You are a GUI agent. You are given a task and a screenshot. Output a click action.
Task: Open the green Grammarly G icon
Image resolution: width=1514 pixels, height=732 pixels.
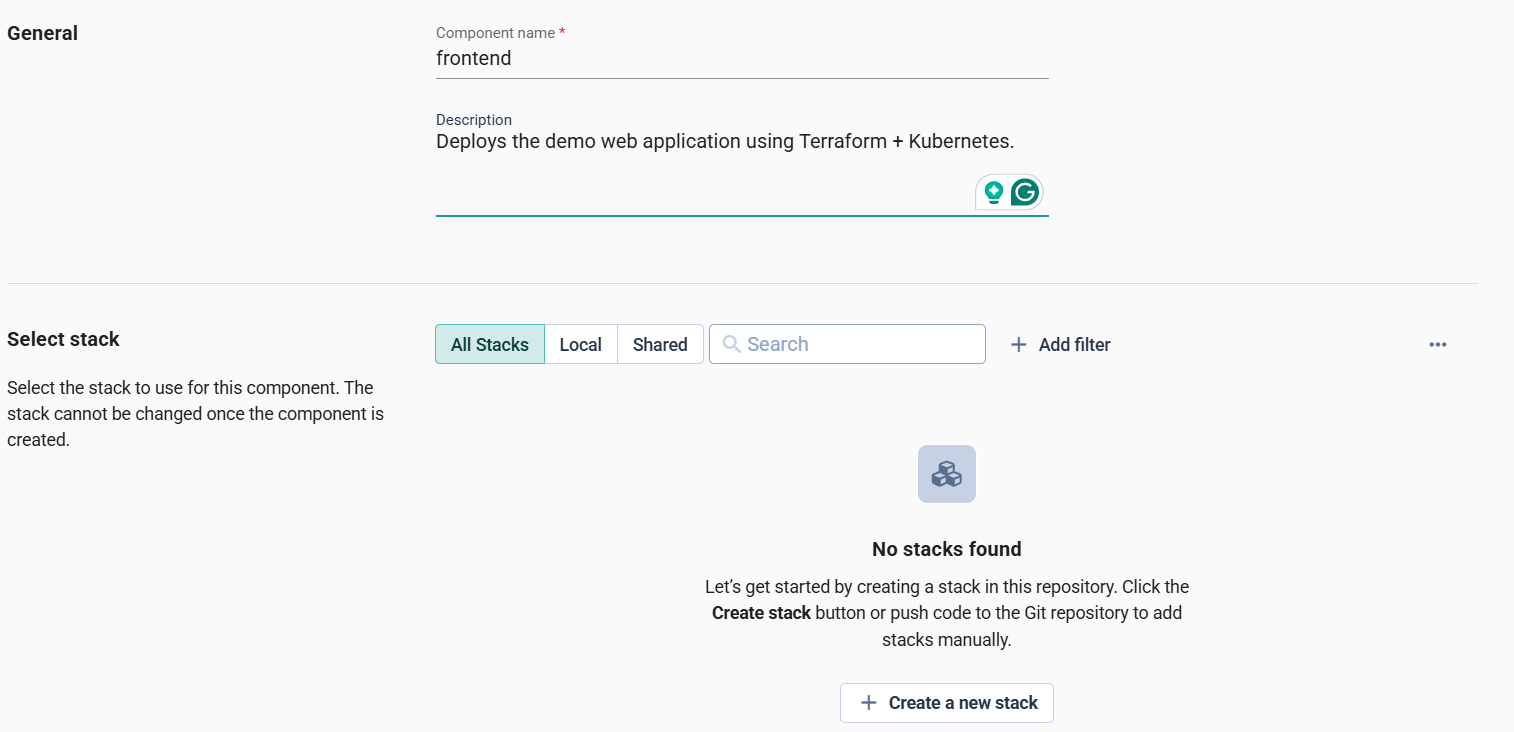coord(1024,192)
